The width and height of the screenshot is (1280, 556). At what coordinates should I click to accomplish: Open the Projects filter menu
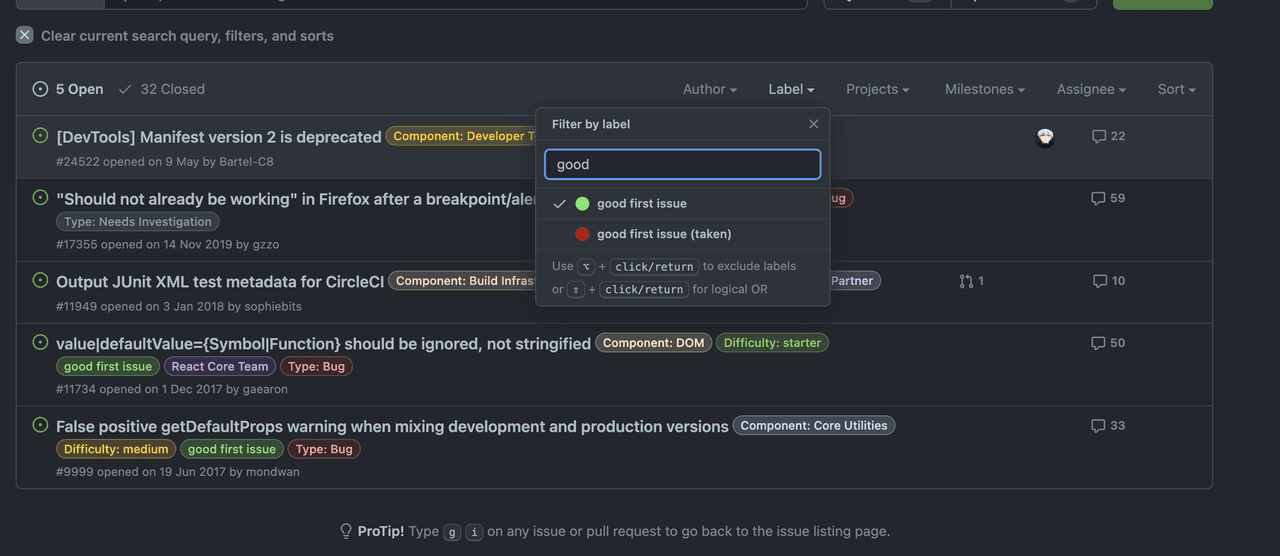(x=877, y=89)
